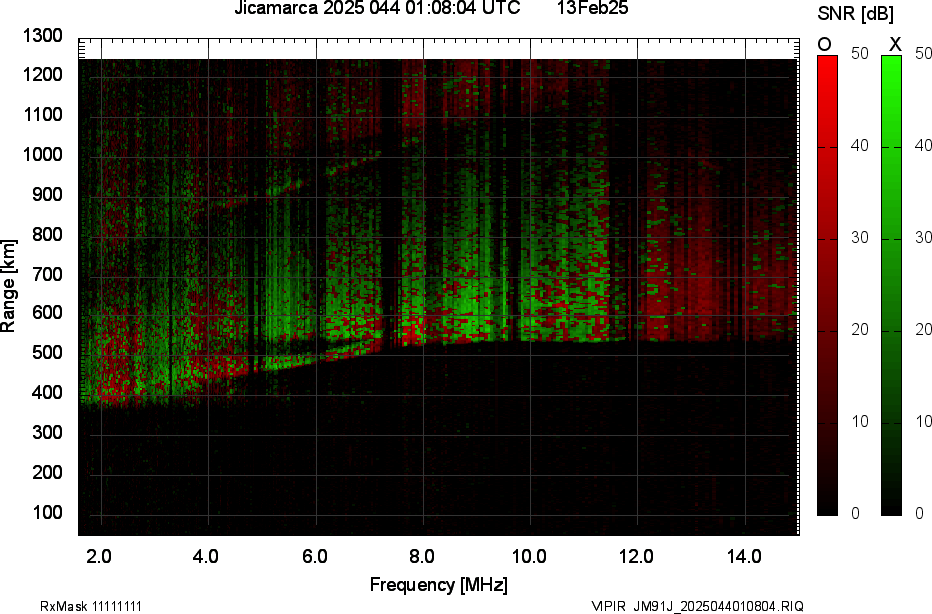Click the 10.0 frequency axis tick label

tap(529, 557)
